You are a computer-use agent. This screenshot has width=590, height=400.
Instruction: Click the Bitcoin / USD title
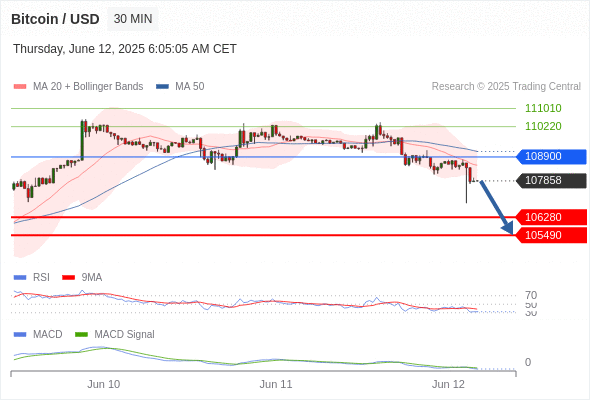pos(55,19)
